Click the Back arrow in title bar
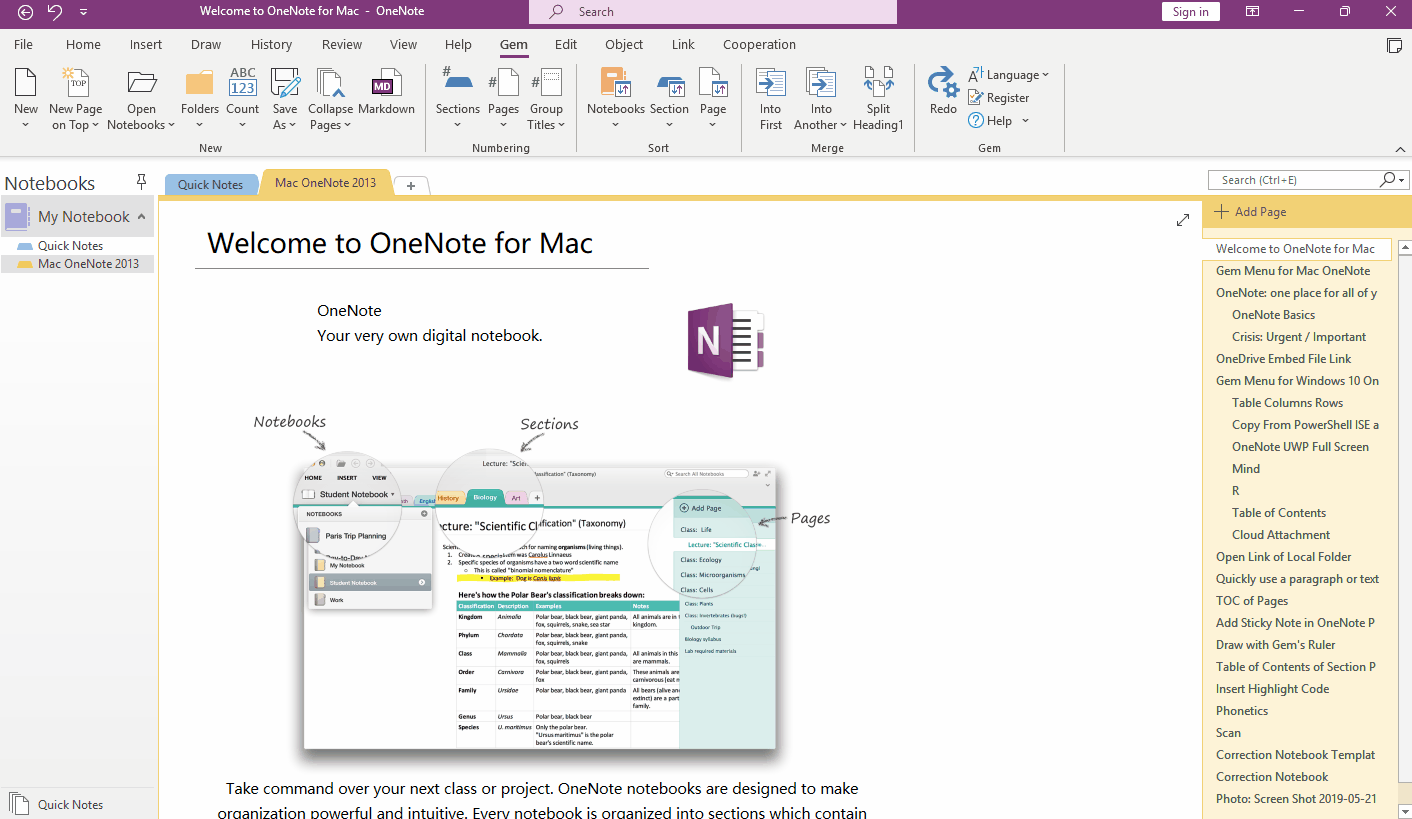Viewport: 1412px width, 819px height. (25, 12)
